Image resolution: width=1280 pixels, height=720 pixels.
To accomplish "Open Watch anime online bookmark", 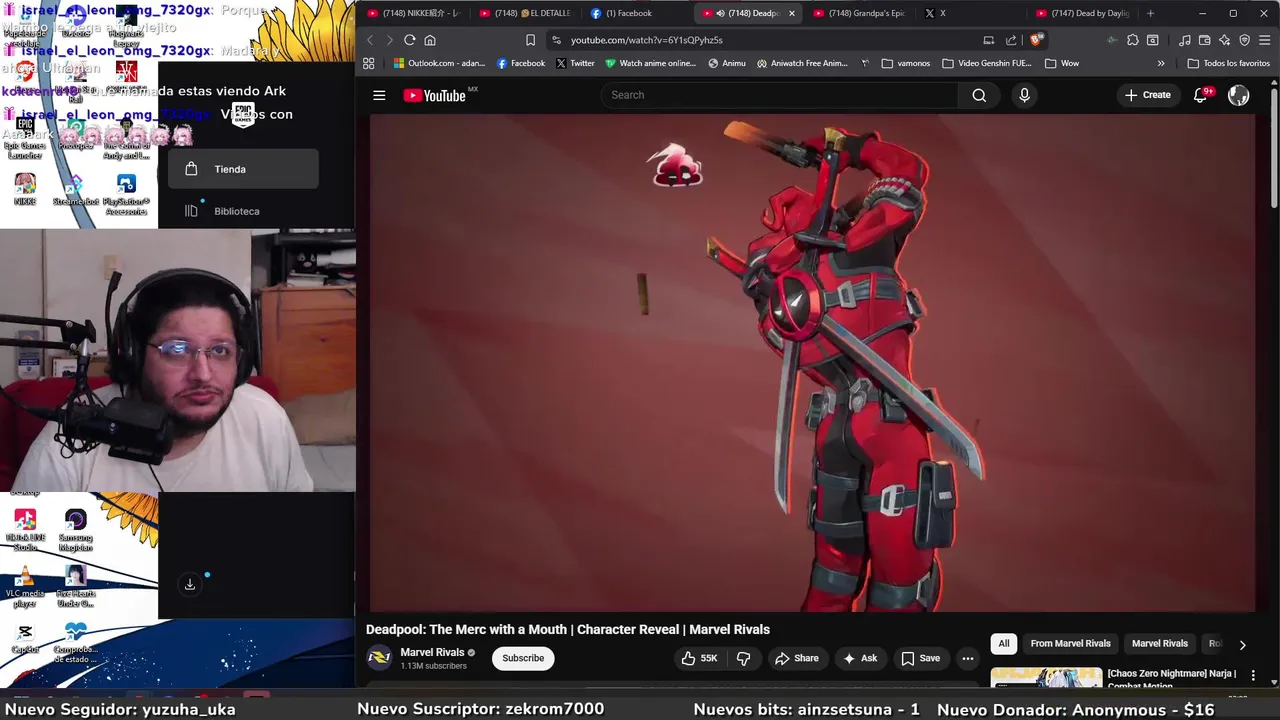I will [650, 63].
